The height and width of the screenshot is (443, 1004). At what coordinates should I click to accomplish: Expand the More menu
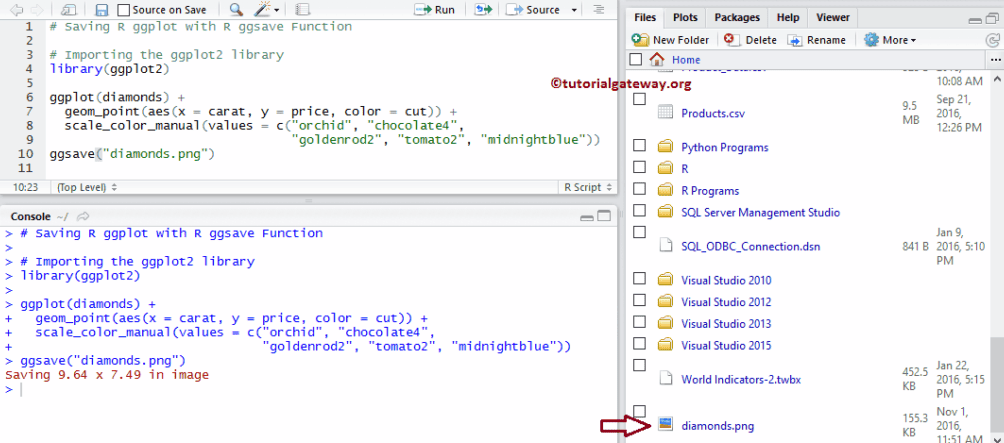[891, 40]
